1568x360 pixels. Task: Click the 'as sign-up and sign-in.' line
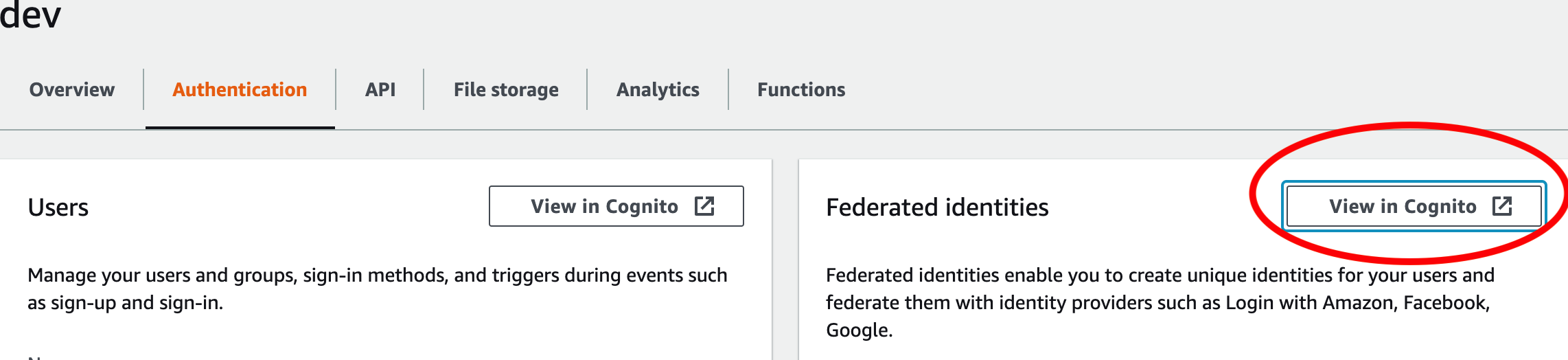point(125,303)
